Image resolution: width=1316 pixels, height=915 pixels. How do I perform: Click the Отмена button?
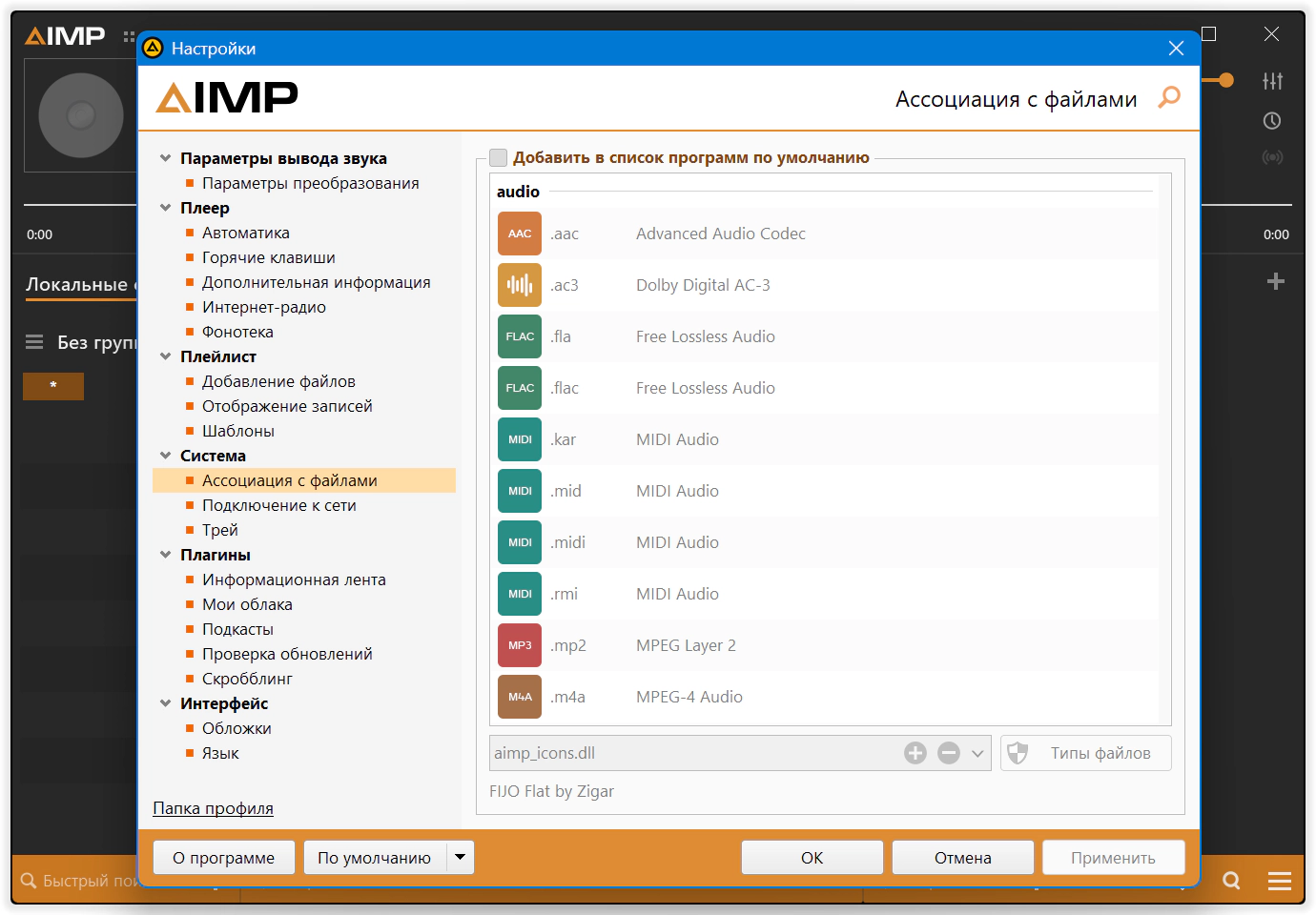point(963,858)
